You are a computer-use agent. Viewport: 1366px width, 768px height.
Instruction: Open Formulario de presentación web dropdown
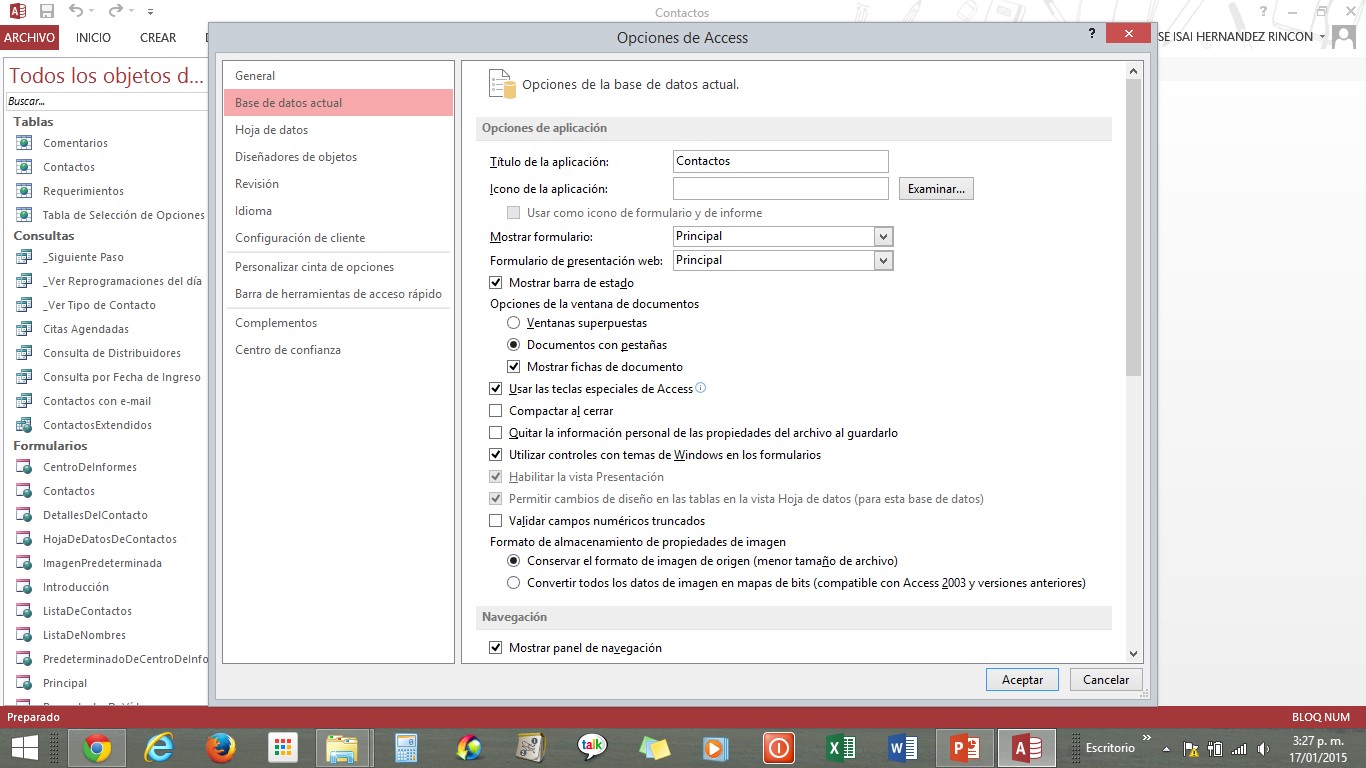coord(883,260)
